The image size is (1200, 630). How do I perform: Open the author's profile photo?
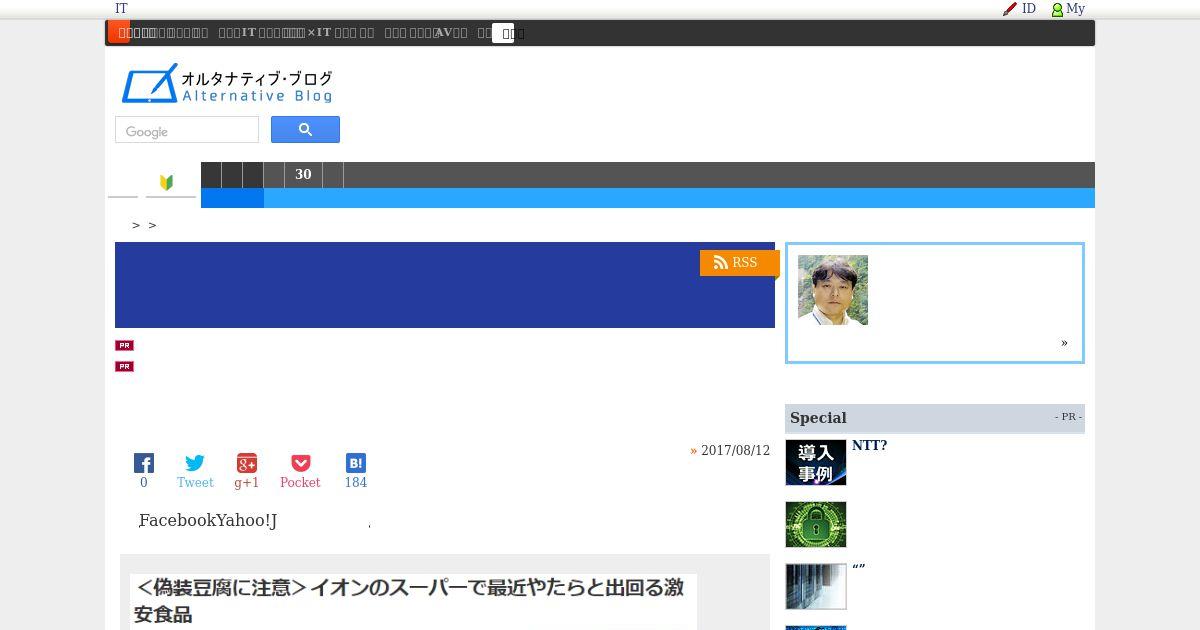833,290
